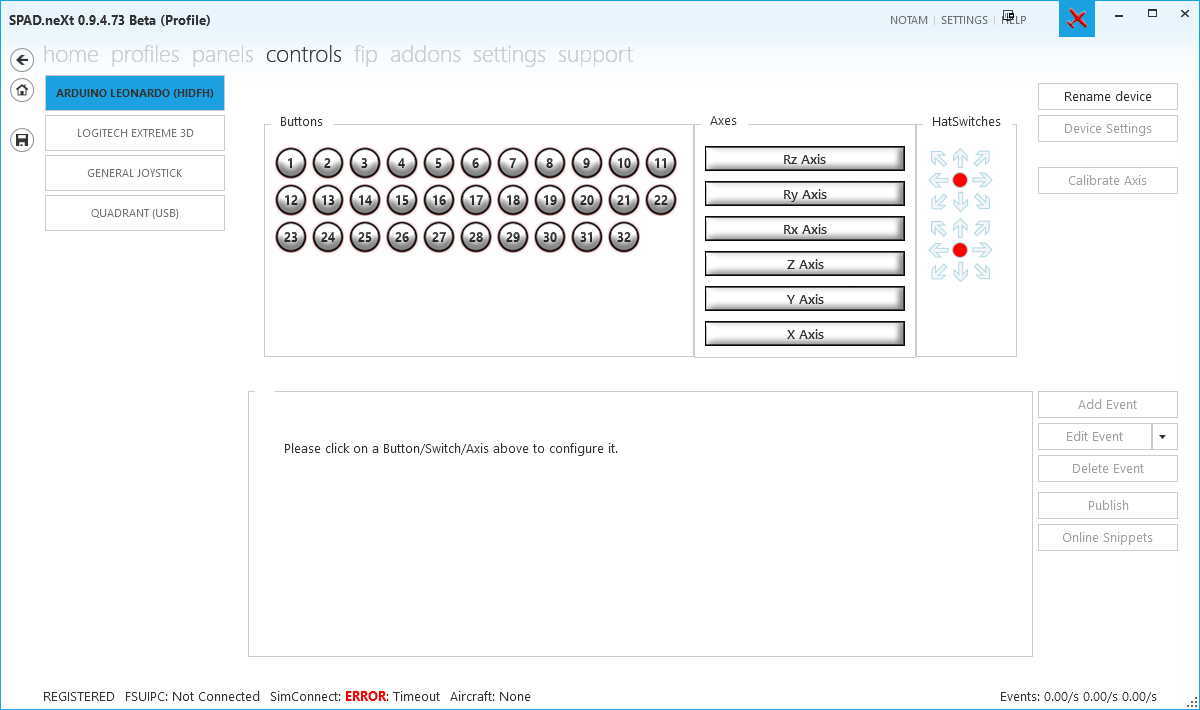Click the down-right arrow of the lower hat switch
1200x710 pixels.
982,272
